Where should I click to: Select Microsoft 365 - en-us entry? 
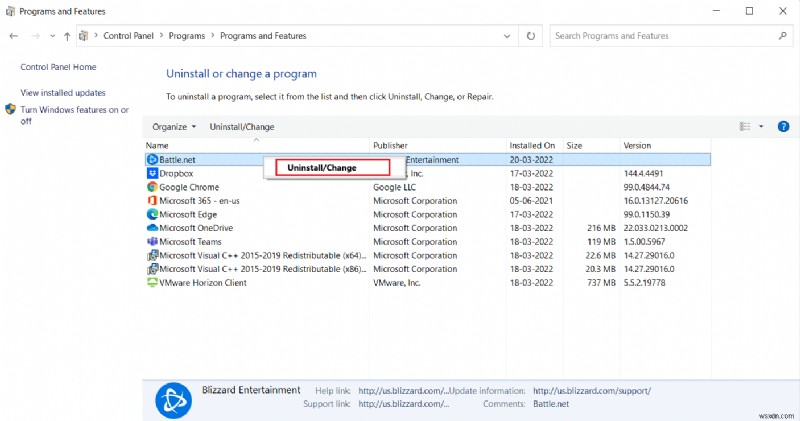click(x=199, y=201)
